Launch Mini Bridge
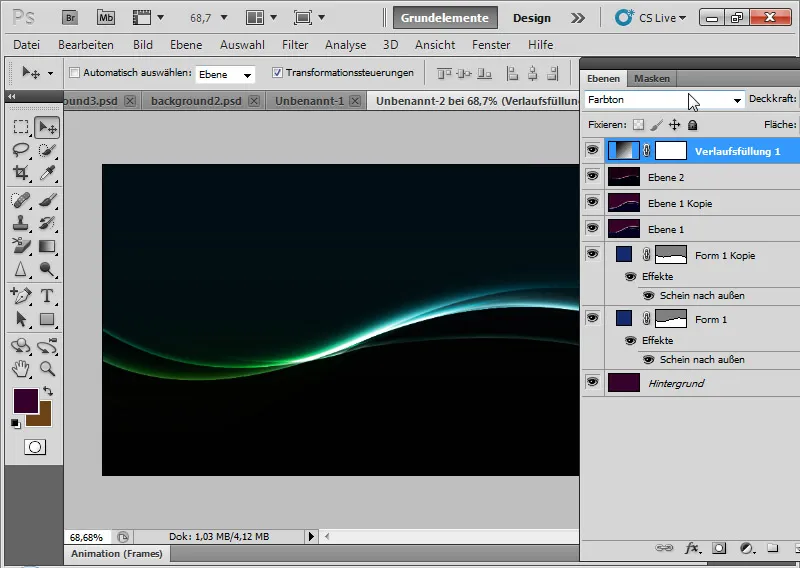Viewport: 800px width, 568px height. pos(106,18)
